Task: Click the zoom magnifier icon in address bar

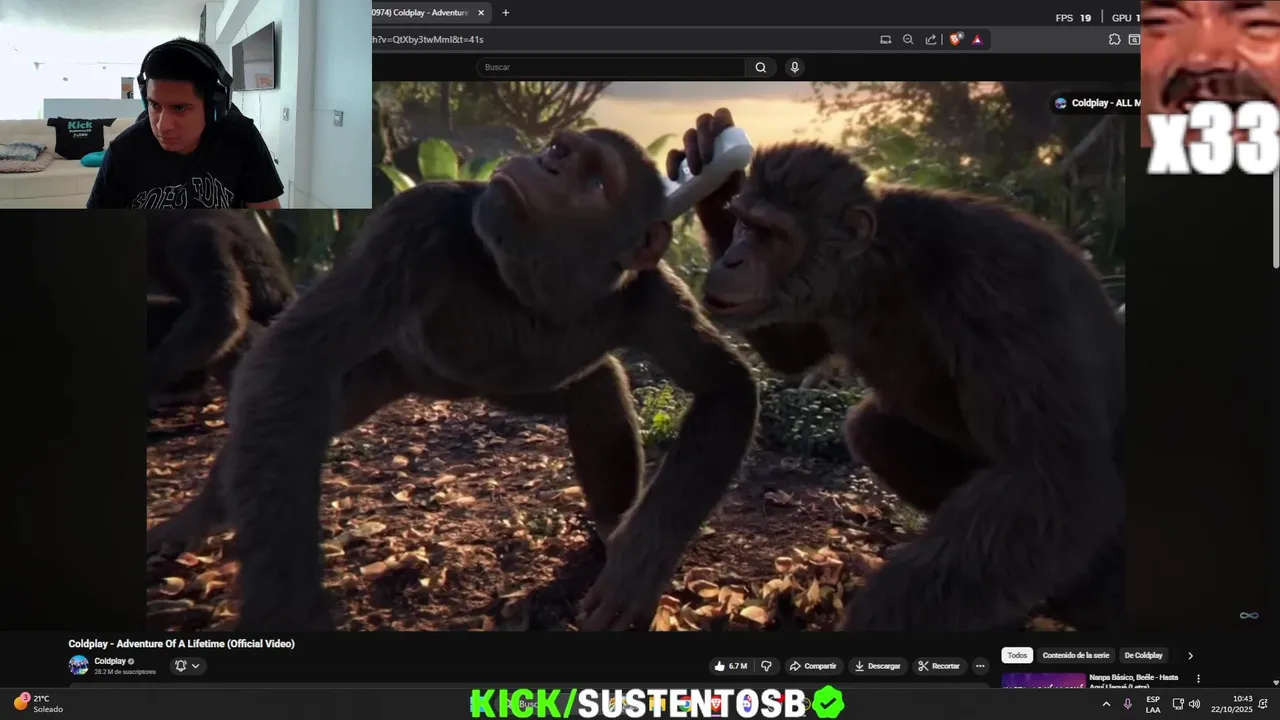Action: click(x=908, y=40)
